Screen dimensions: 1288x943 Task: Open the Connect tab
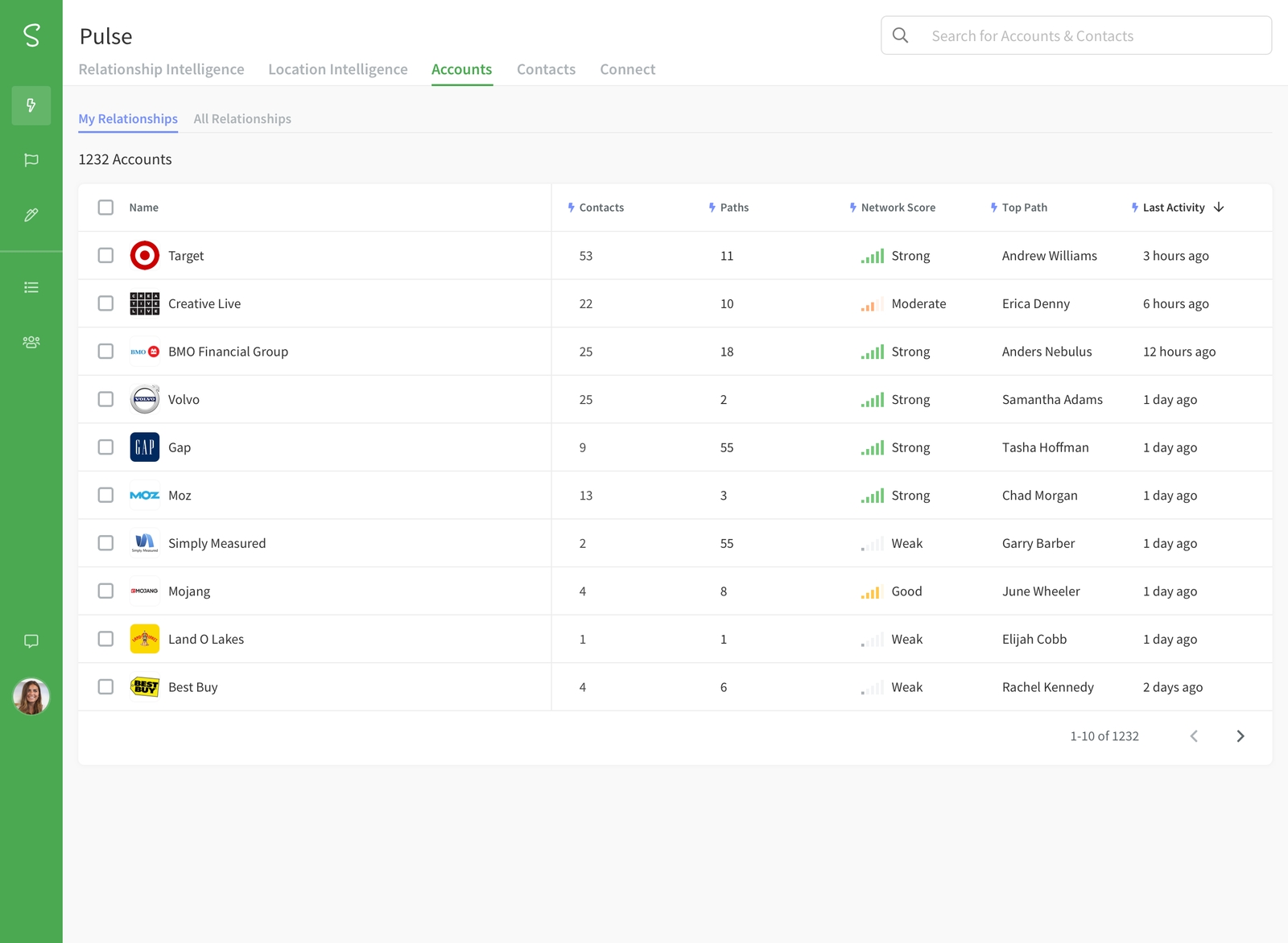[x=628, y=69]
